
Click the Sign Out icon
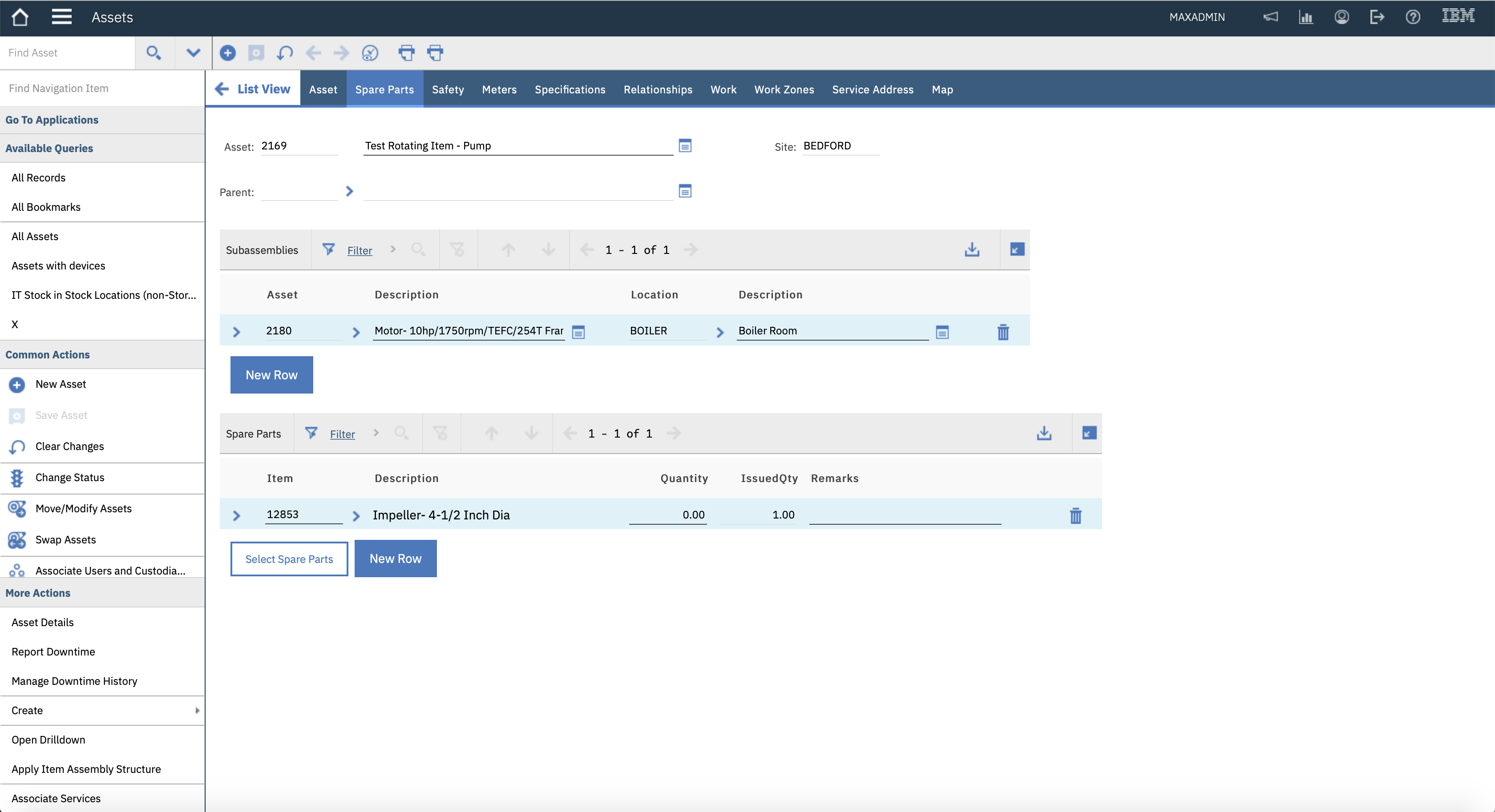tap(1377, 17)
